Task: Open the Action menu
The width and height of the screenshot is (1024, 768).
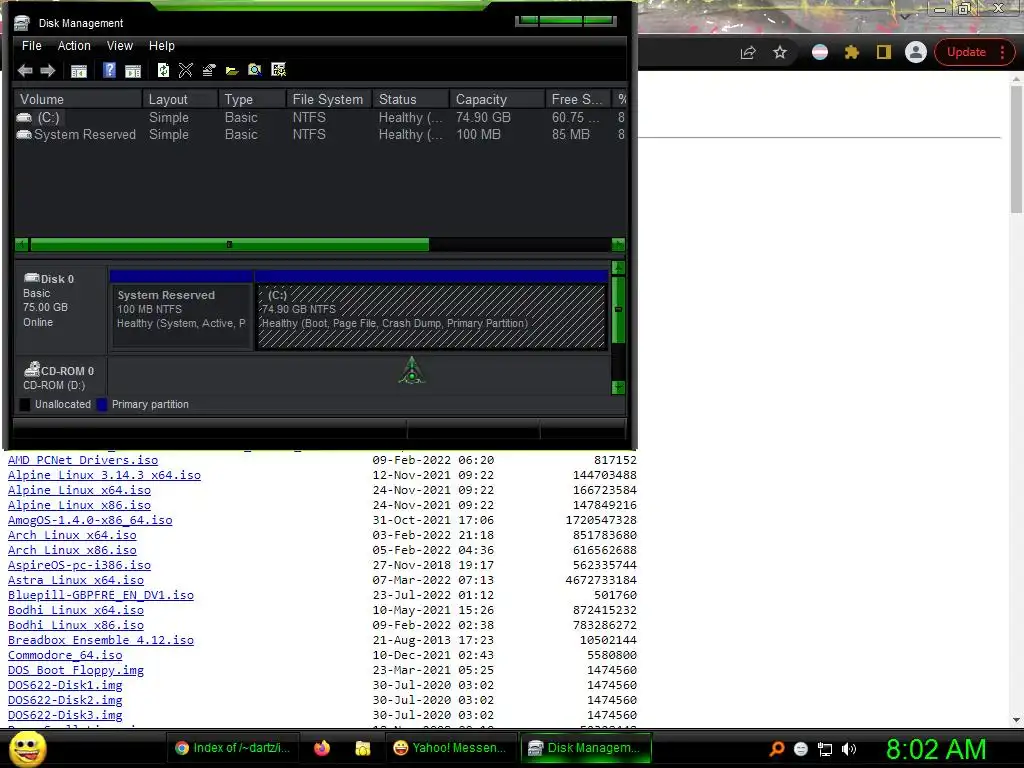Action: [x=74, y=46]
